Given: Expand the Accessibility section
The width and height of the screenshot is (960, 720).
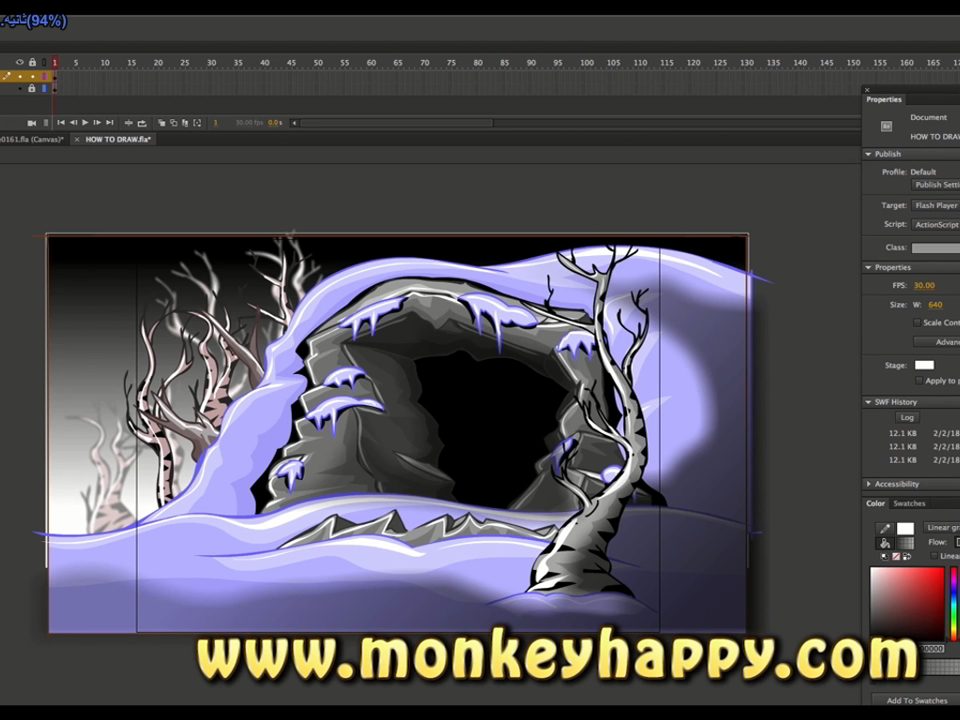Looking at the screenshot, I should click(x=868, y=484).
